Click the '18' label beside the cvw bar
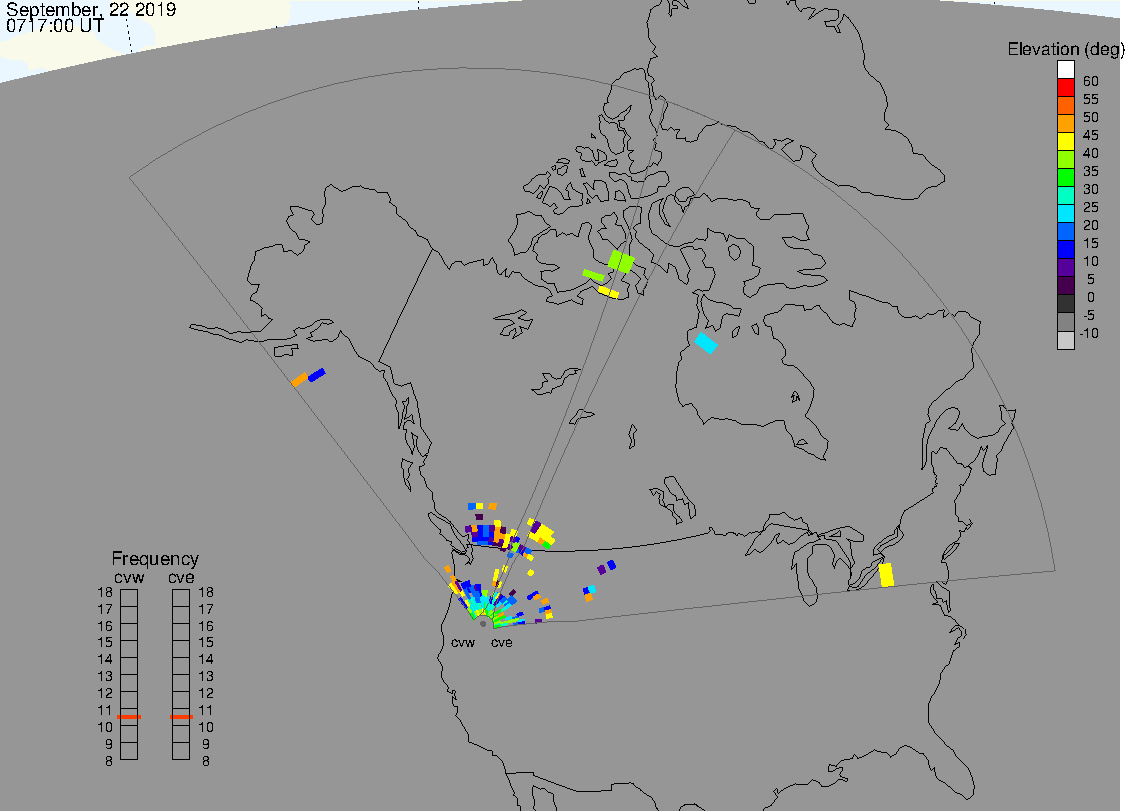Viewport: 1125px width, 811px height. 105,592
